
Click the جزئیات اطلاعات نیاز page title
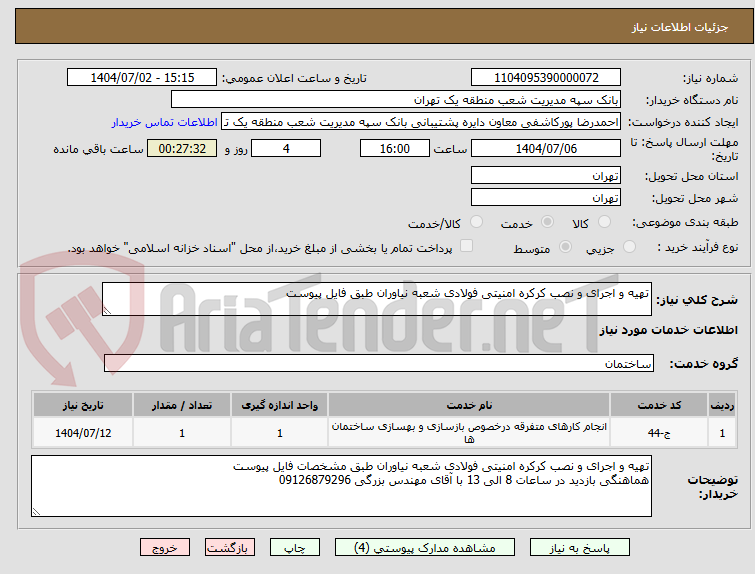(x=680, y=27)
